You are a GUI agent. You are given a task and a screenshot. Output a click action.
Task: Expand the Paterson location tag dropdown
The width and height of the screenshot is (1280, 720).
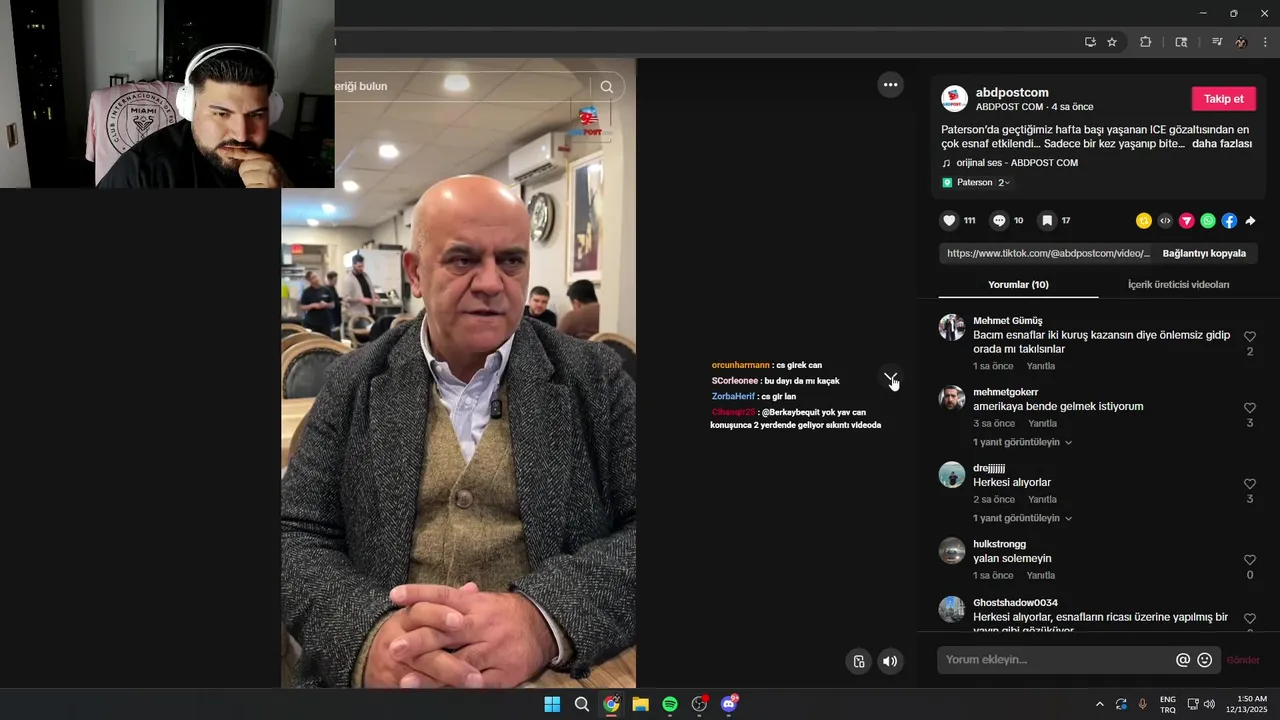[977, 182]
